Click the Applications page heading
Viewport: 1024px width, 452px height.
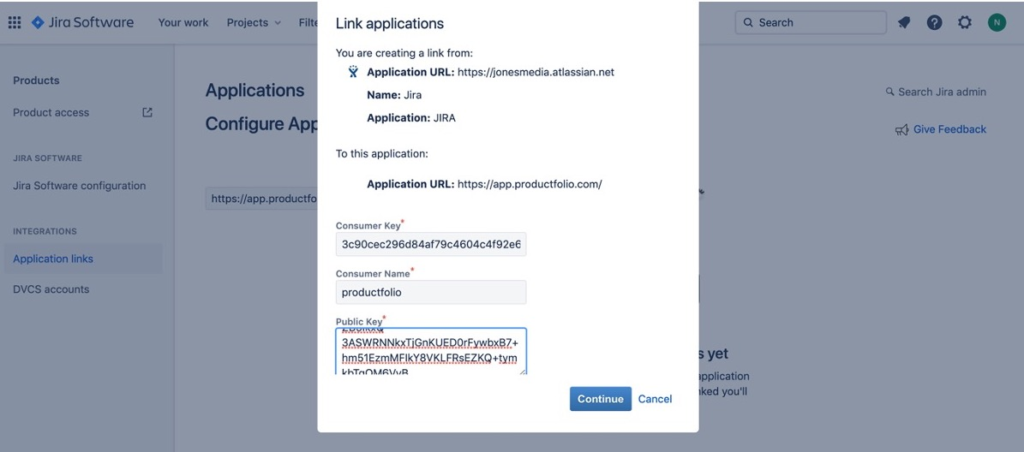[x=255, y=90]
